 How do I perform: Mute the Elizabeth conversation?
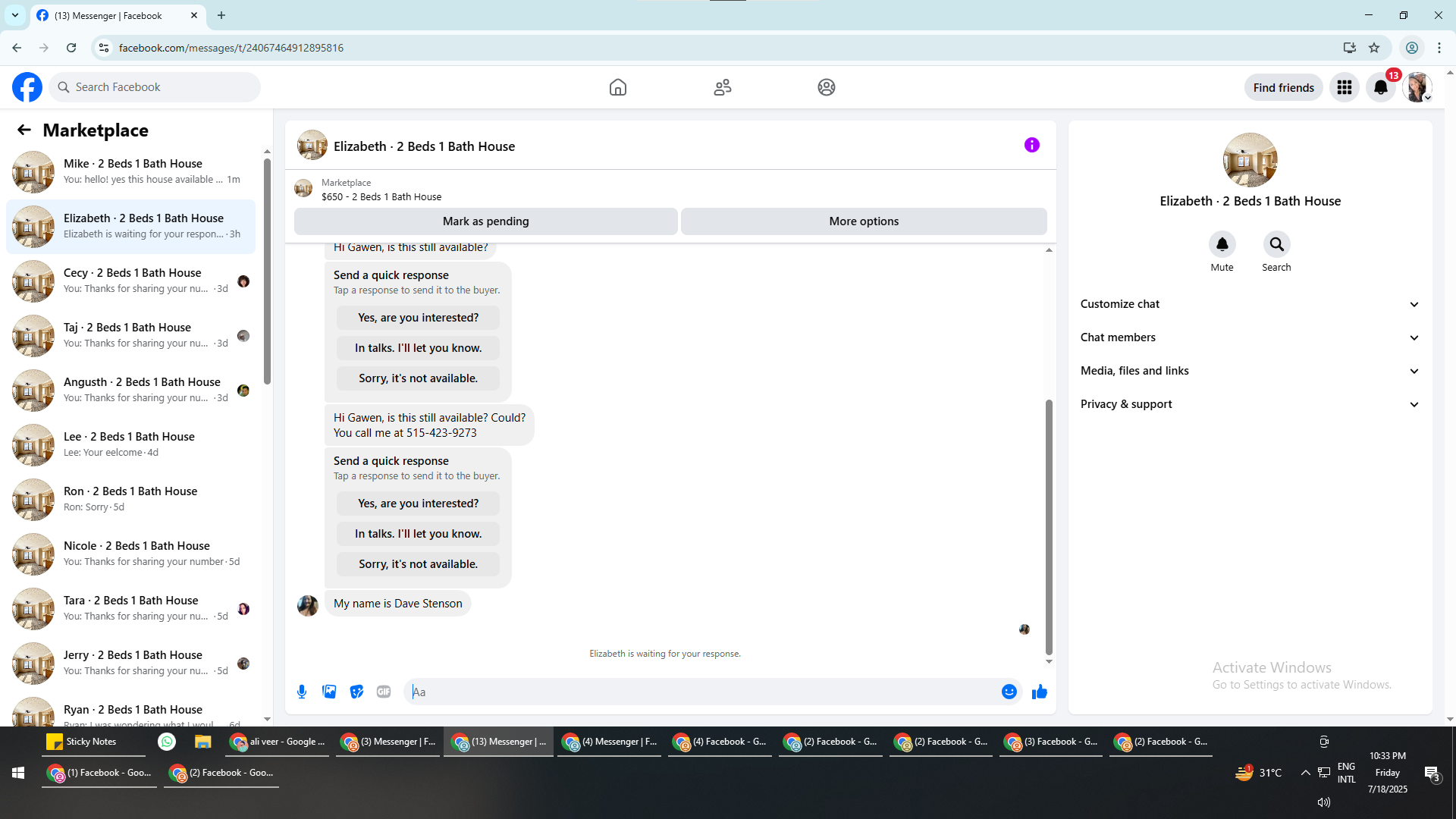pos(1222,245)
